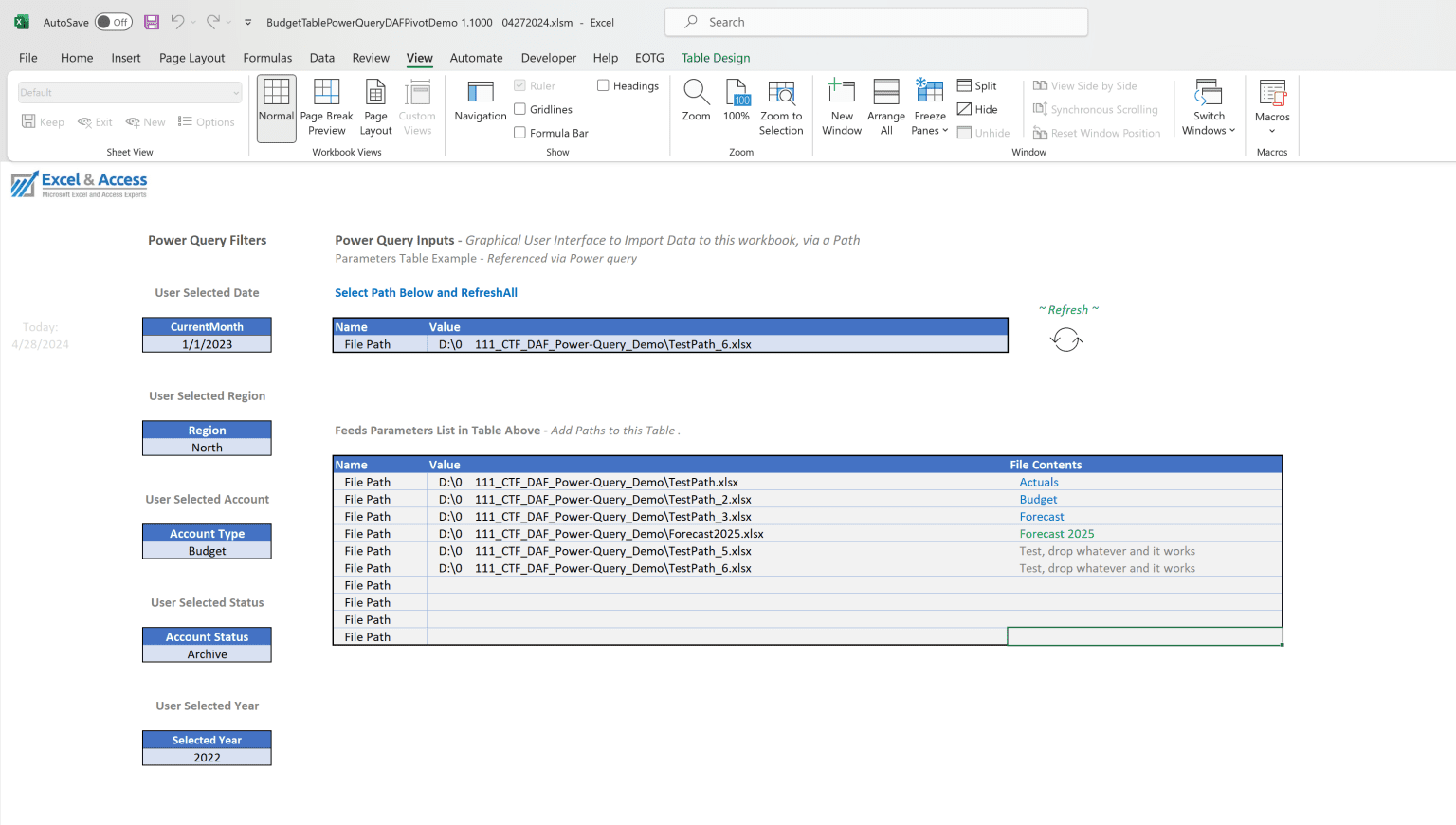Hide the current workbook window
The image size is (1456, 825).
(977, 109)
